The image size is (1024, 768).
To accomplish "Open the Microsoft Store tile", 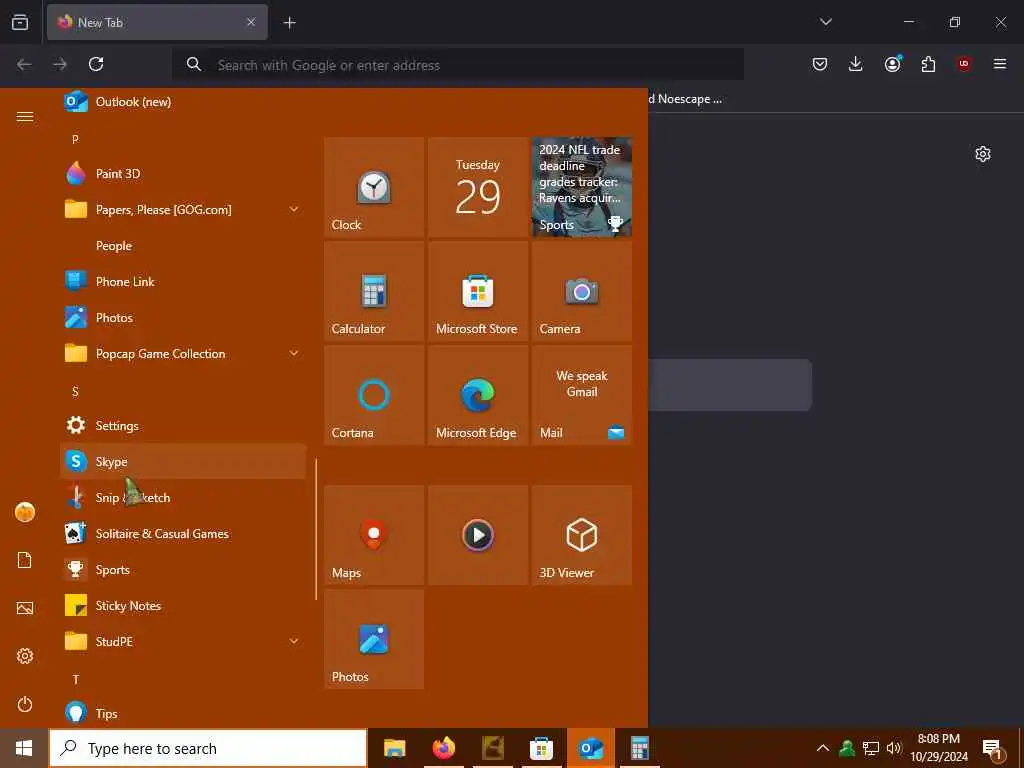I will coord(478,291).
